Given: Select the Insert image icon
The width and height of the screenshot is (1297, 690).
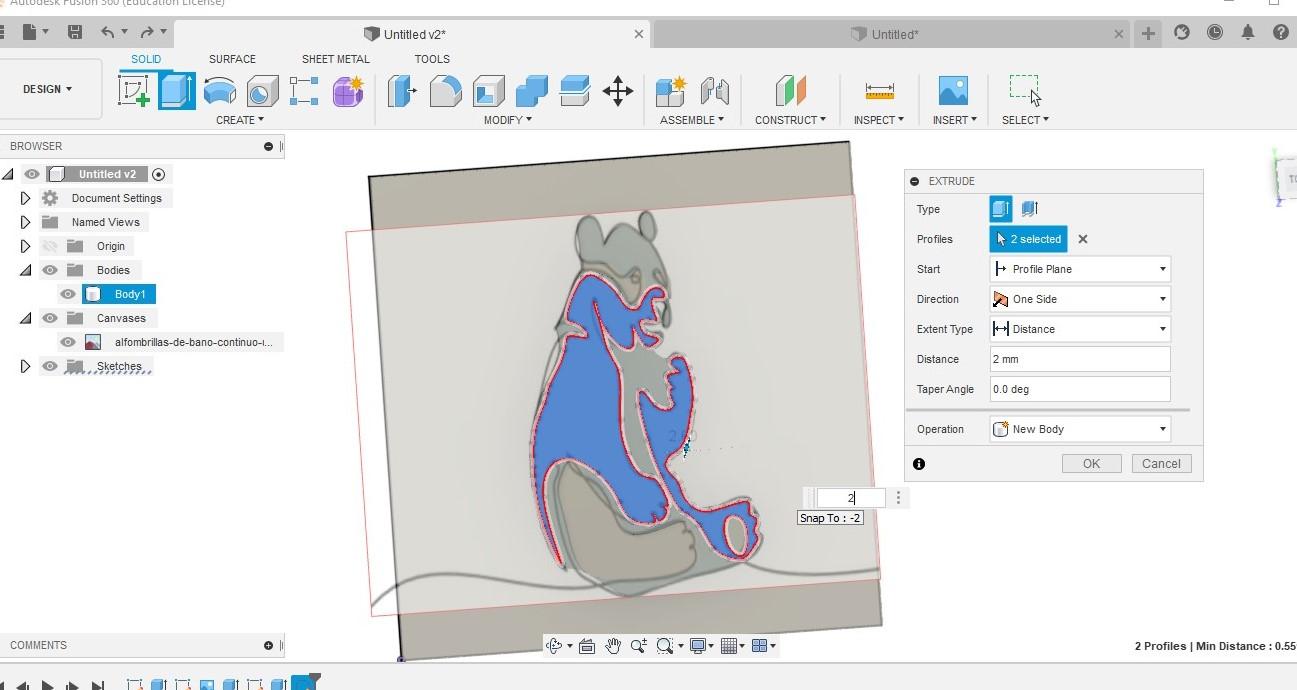Looking at the screenshot, I should coord(953,92).
